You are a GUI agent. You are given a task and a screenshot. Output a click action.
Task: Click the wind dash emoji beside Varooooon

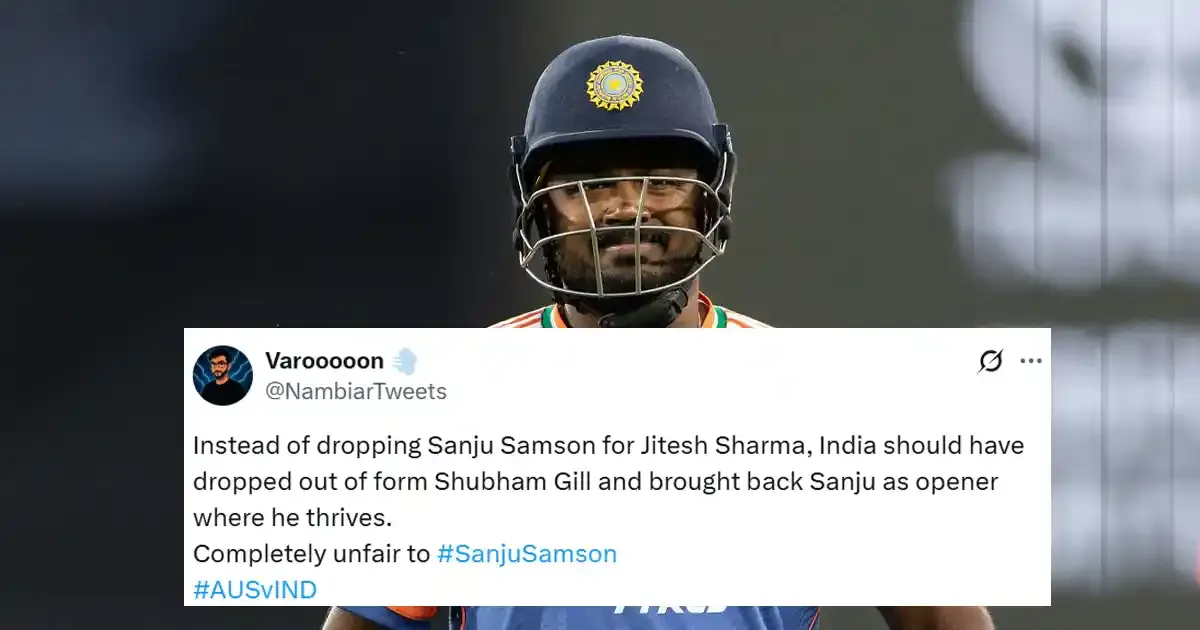[404, 361]
